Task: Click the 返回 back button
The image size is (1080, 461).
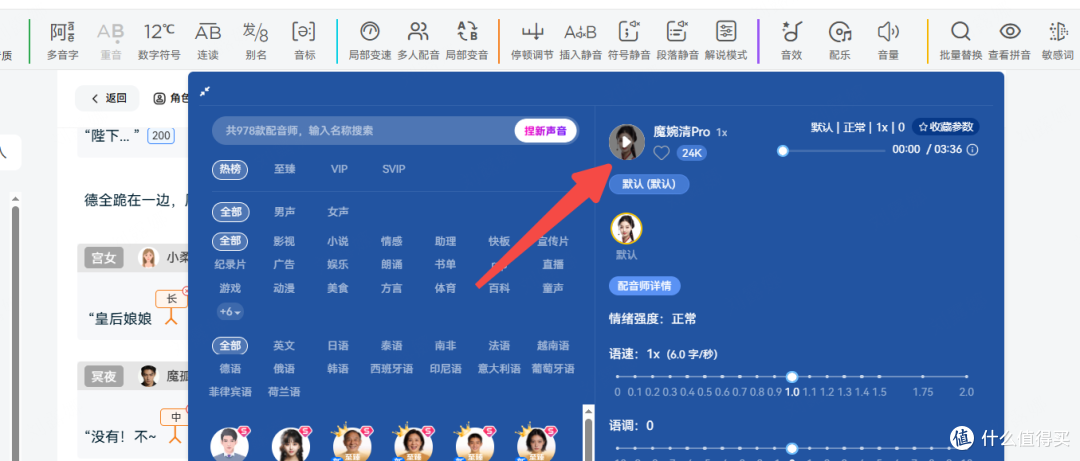Action: point(109,99)
